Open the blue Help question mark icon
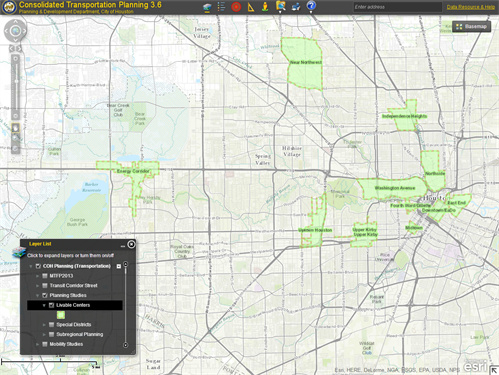This screenshot has height=375, width=499. click(311, 6)
